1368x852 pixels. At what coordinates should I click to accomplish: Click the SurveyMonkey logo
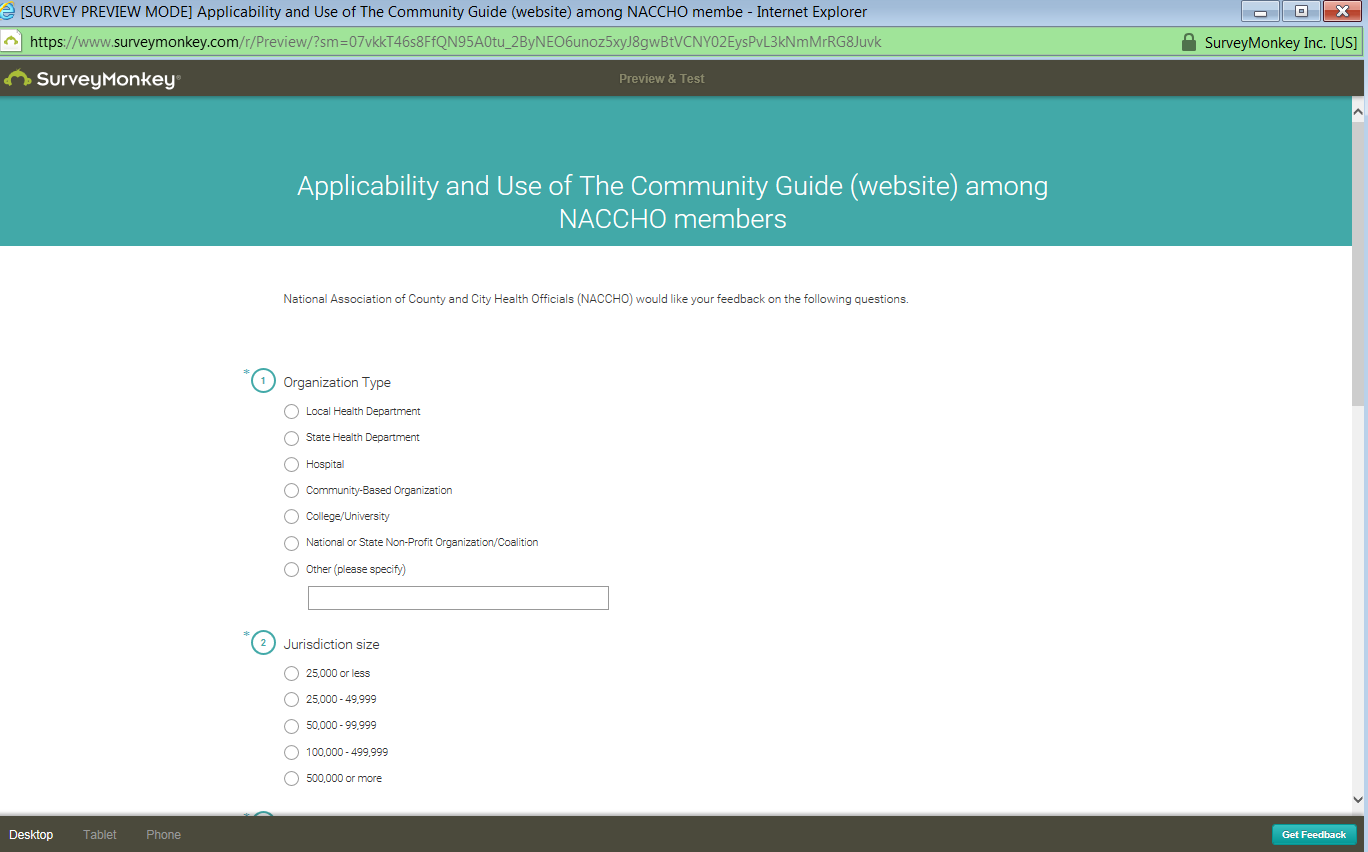point(92,79)
